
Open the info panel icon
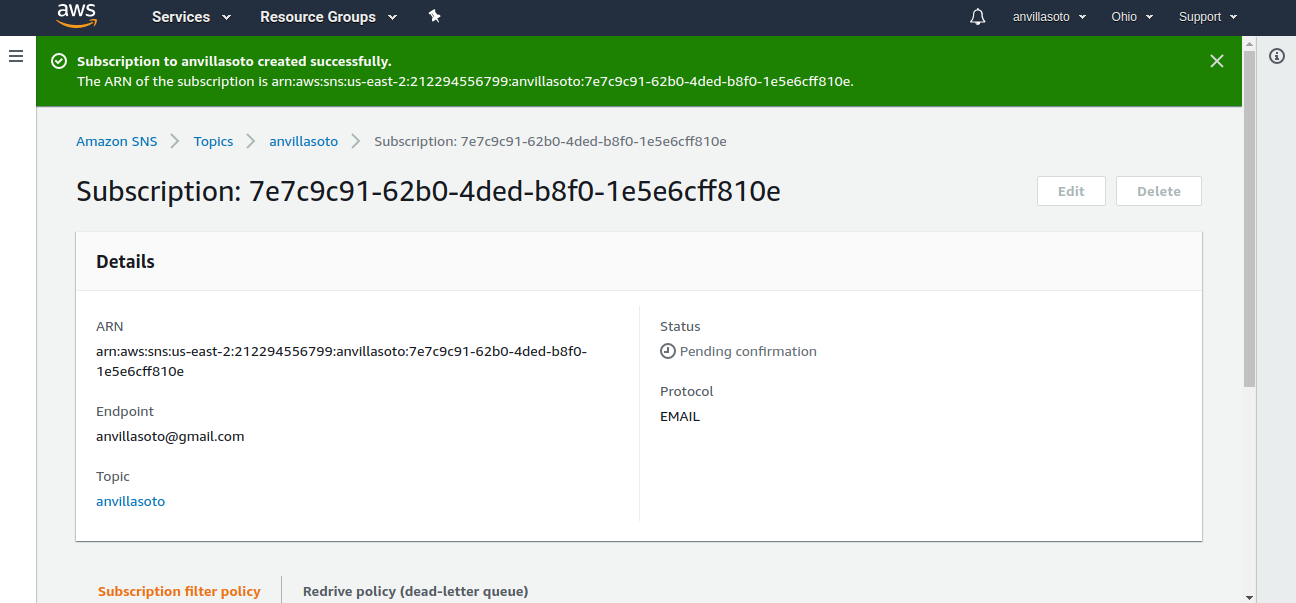tap(1277, 56)
